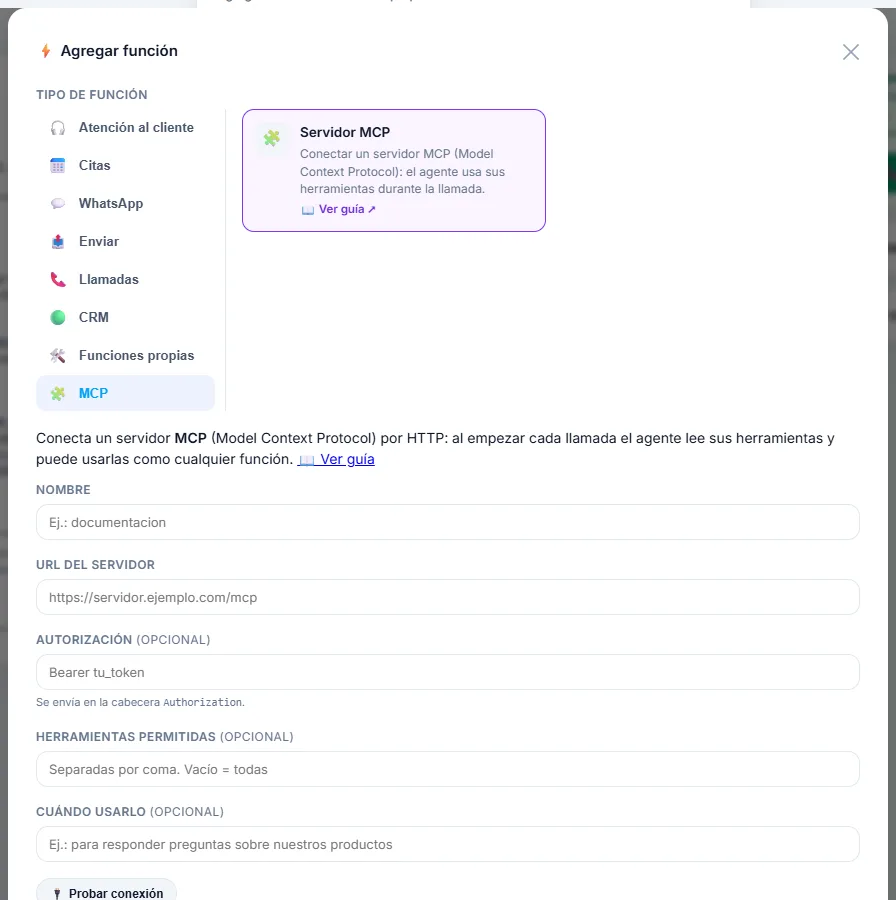The width and height of the screenshot is (896, 900).
Task: Click the green circle icon for CRM
Action: [58, 317]
